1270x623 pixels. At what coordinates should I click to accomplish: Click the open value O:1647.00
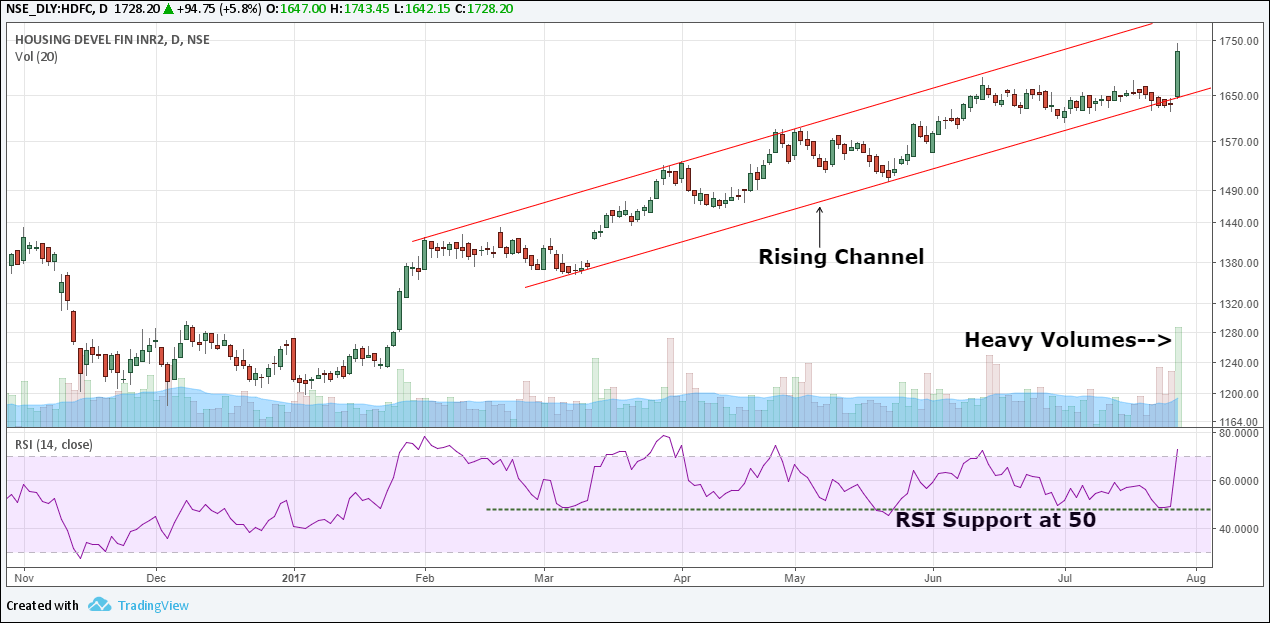(x=294, y=8)
